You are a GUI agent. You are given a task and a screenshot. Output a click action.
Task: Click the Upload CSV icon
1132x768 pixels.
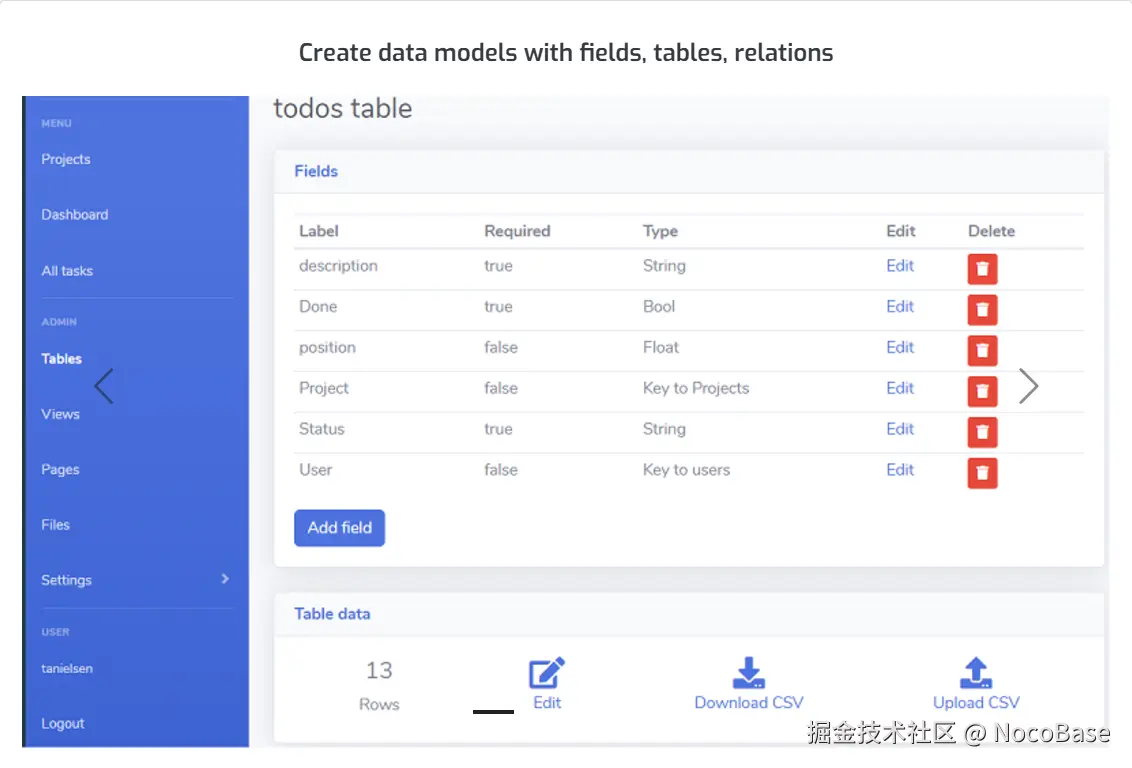tap(975, 674)
